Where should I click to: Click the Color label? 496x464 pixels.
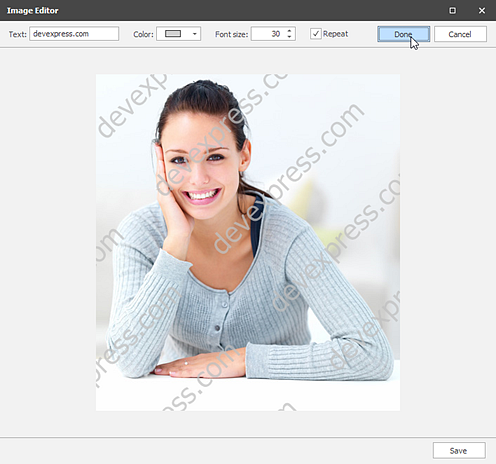click(x=143, y=34)
